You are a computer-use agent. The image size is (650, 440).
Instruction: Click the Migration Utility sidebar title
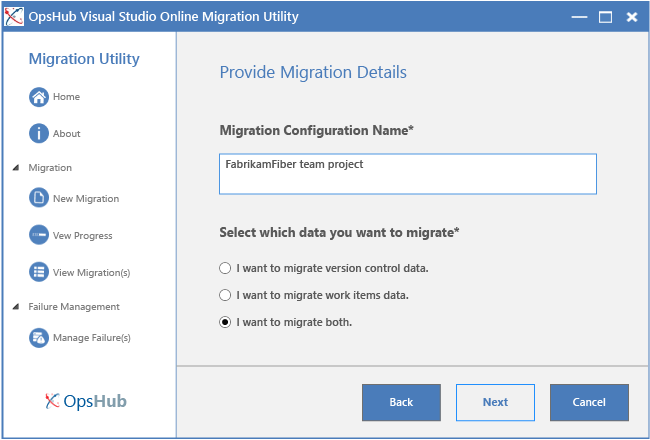click(84, 59)
